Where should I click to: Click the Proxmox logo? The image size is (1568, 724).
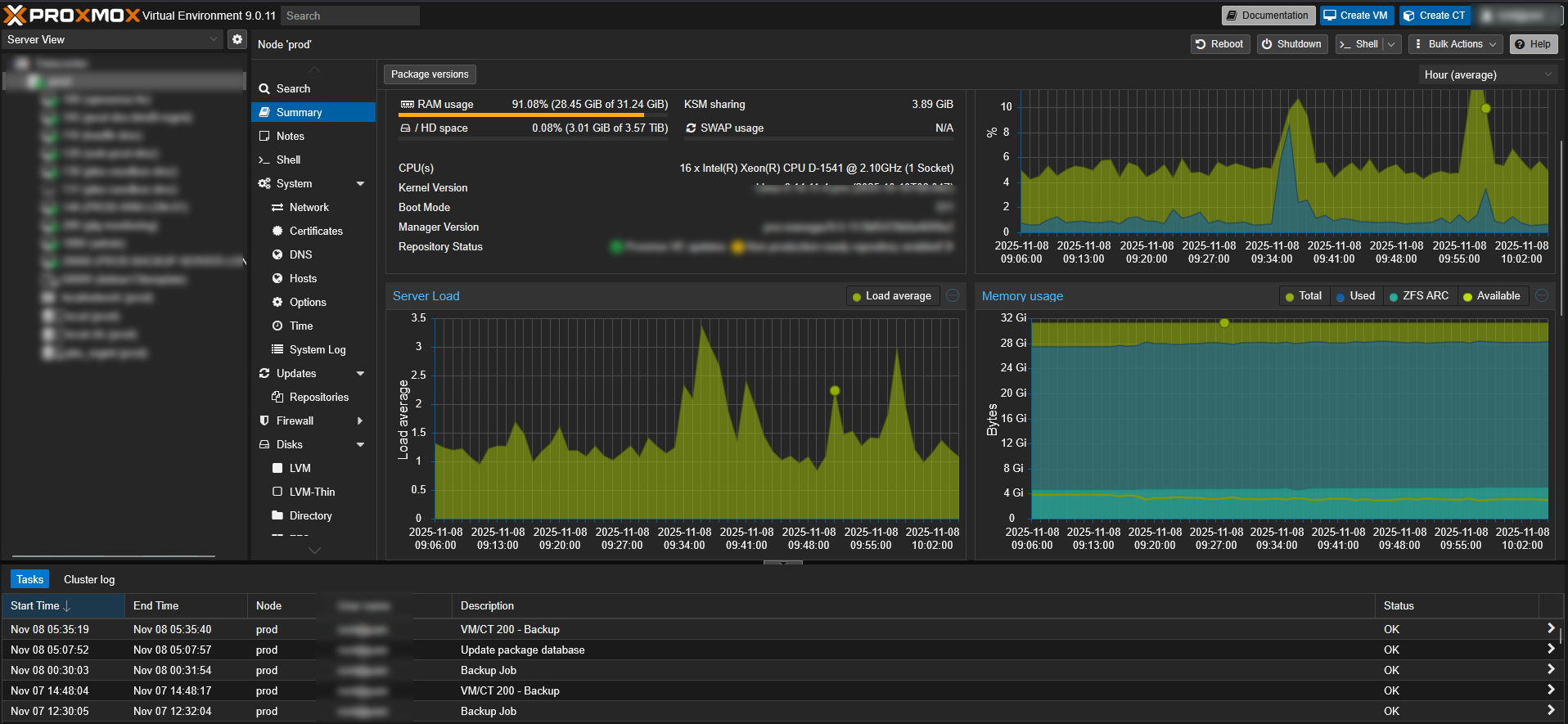click(x=72, y=15)
